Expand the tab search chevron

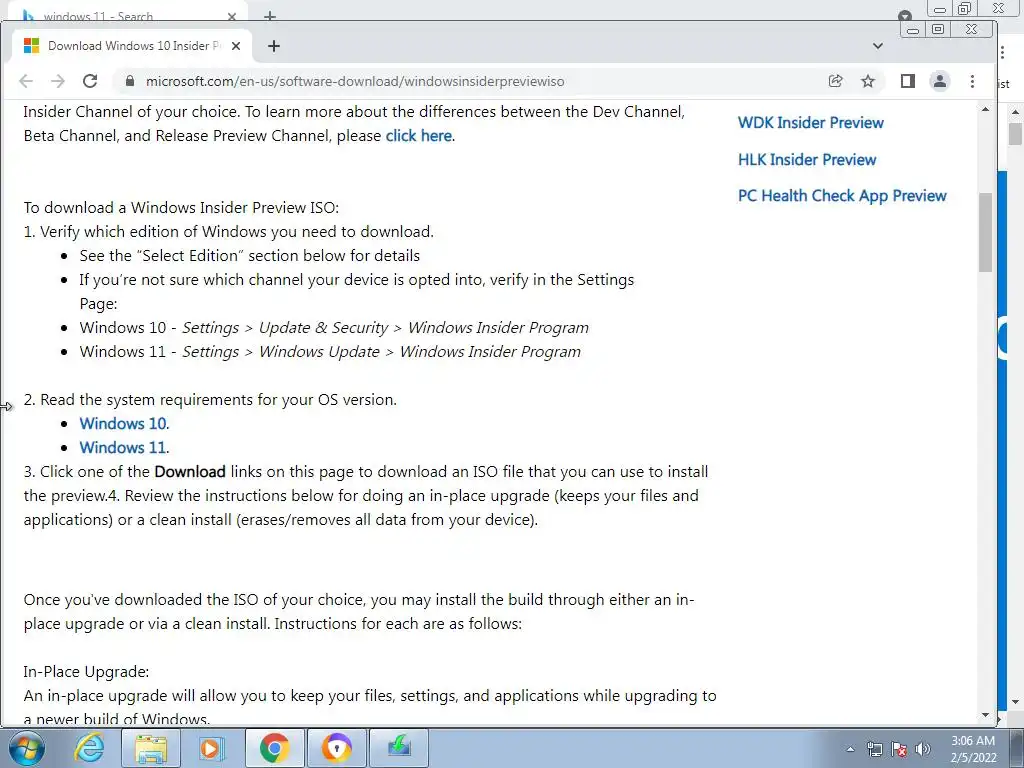(x=878, y=46)
